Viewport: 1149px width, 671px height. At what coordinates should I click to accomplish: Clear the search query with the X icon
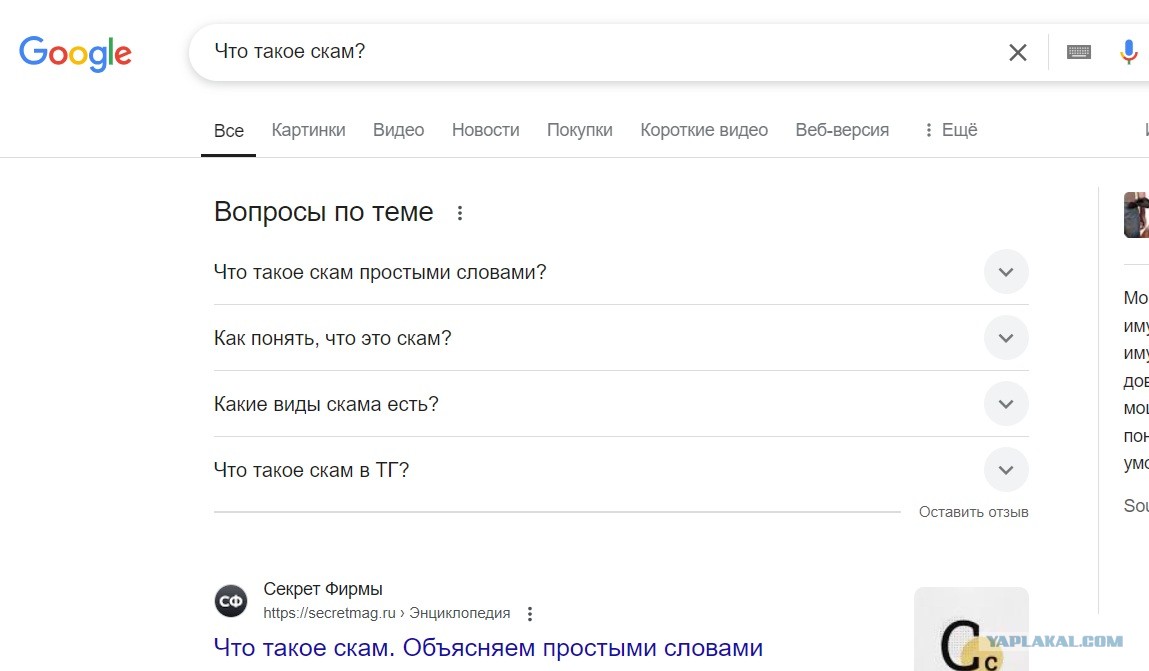[1017, 52]
